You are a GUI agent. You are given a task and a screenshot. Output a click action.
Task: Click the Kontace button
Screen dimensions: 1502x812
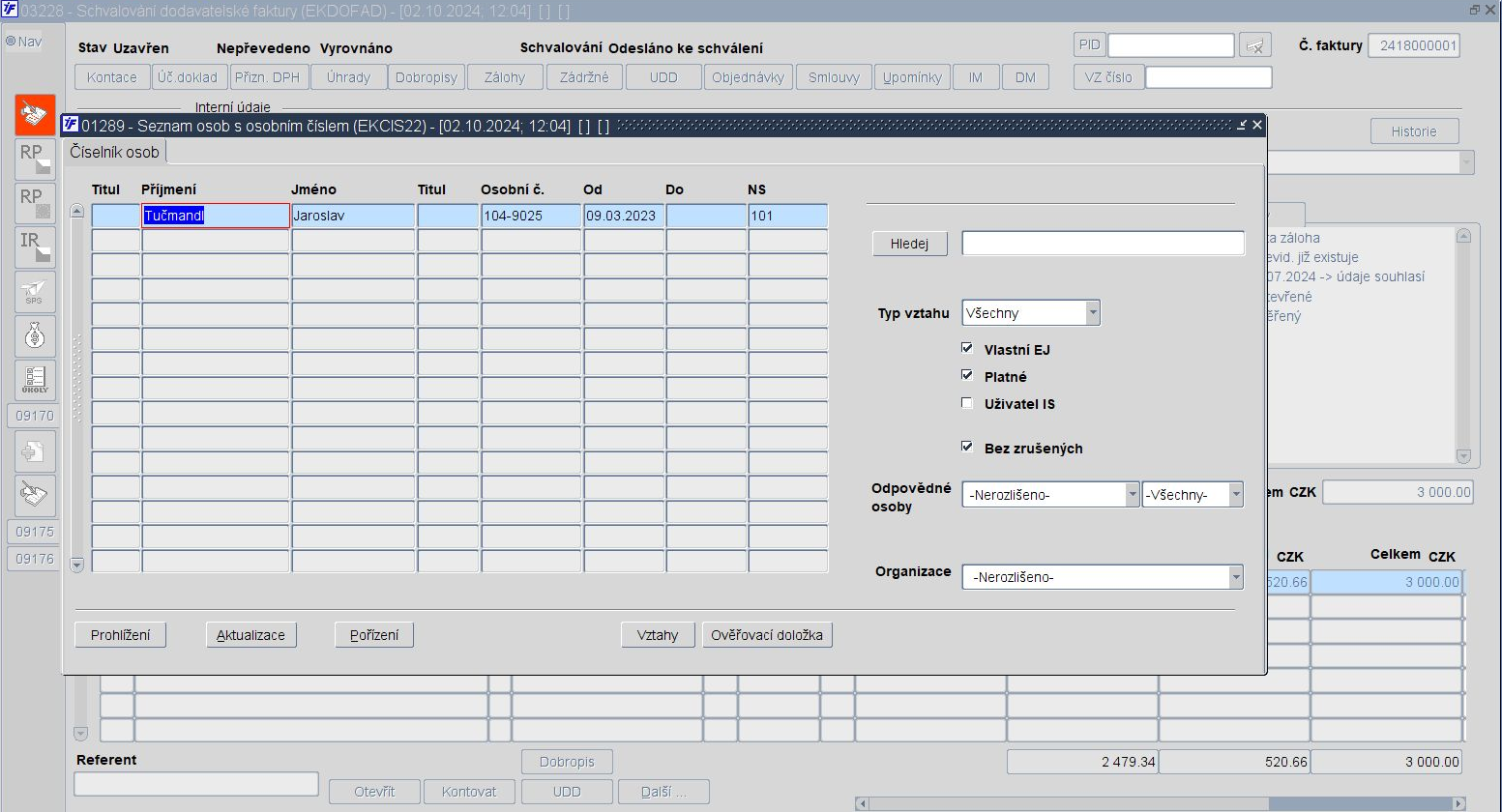tap(112, 77)
